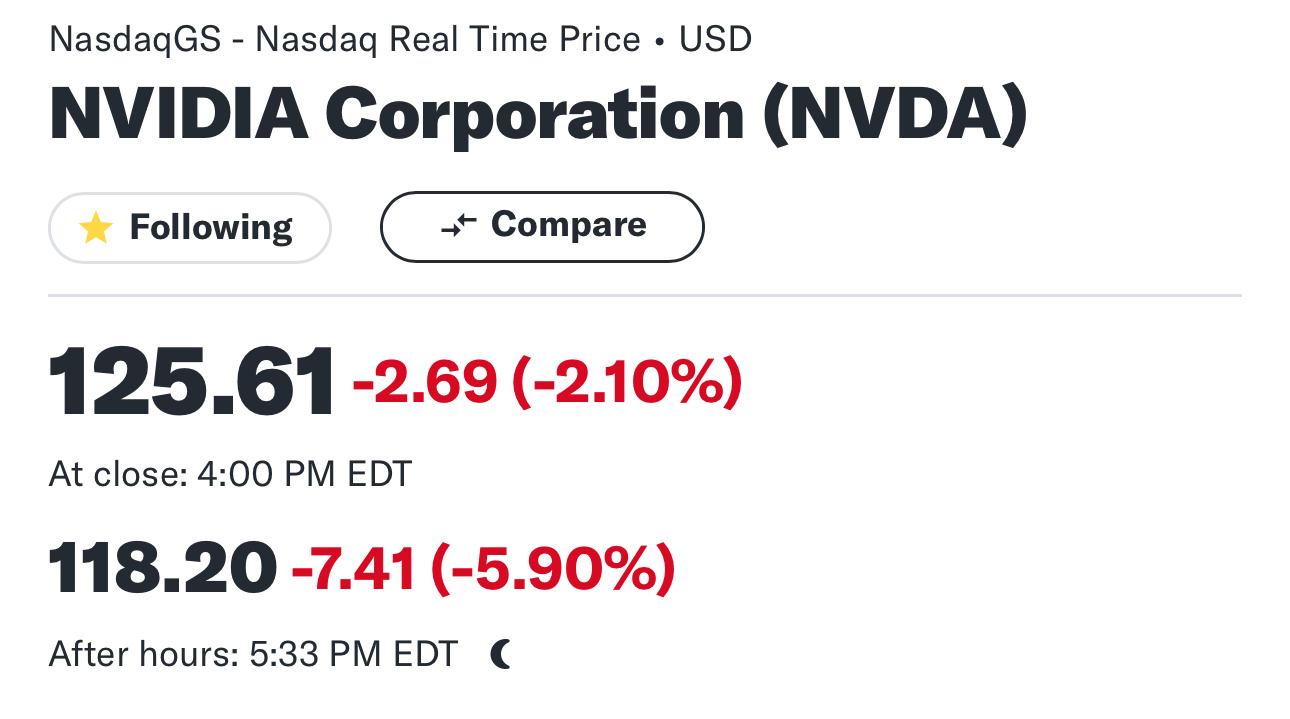
Task: Click the yellow star icon
Action: [96, 228]
